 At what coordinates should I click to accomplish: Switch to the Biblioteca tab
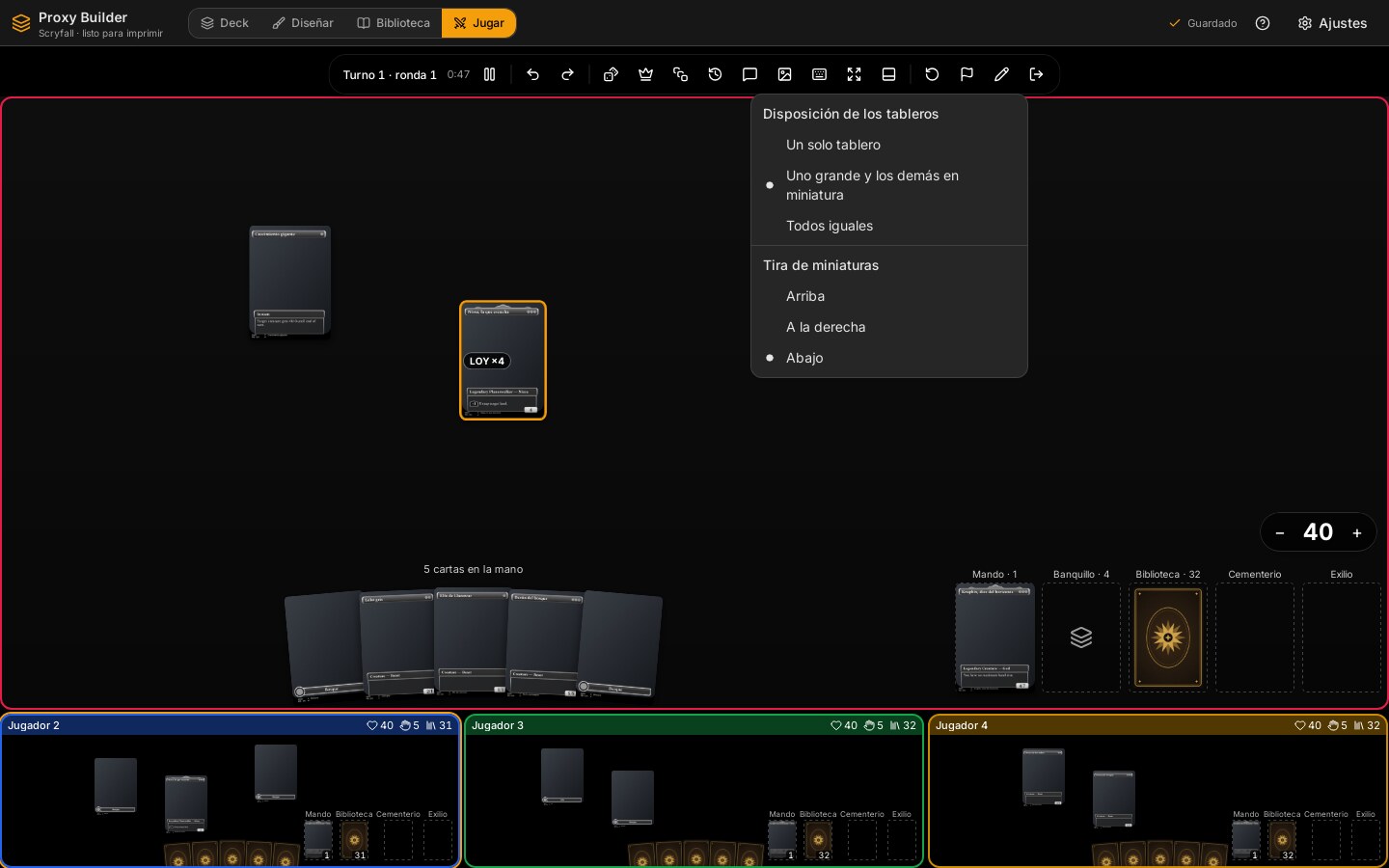[394, 23]
